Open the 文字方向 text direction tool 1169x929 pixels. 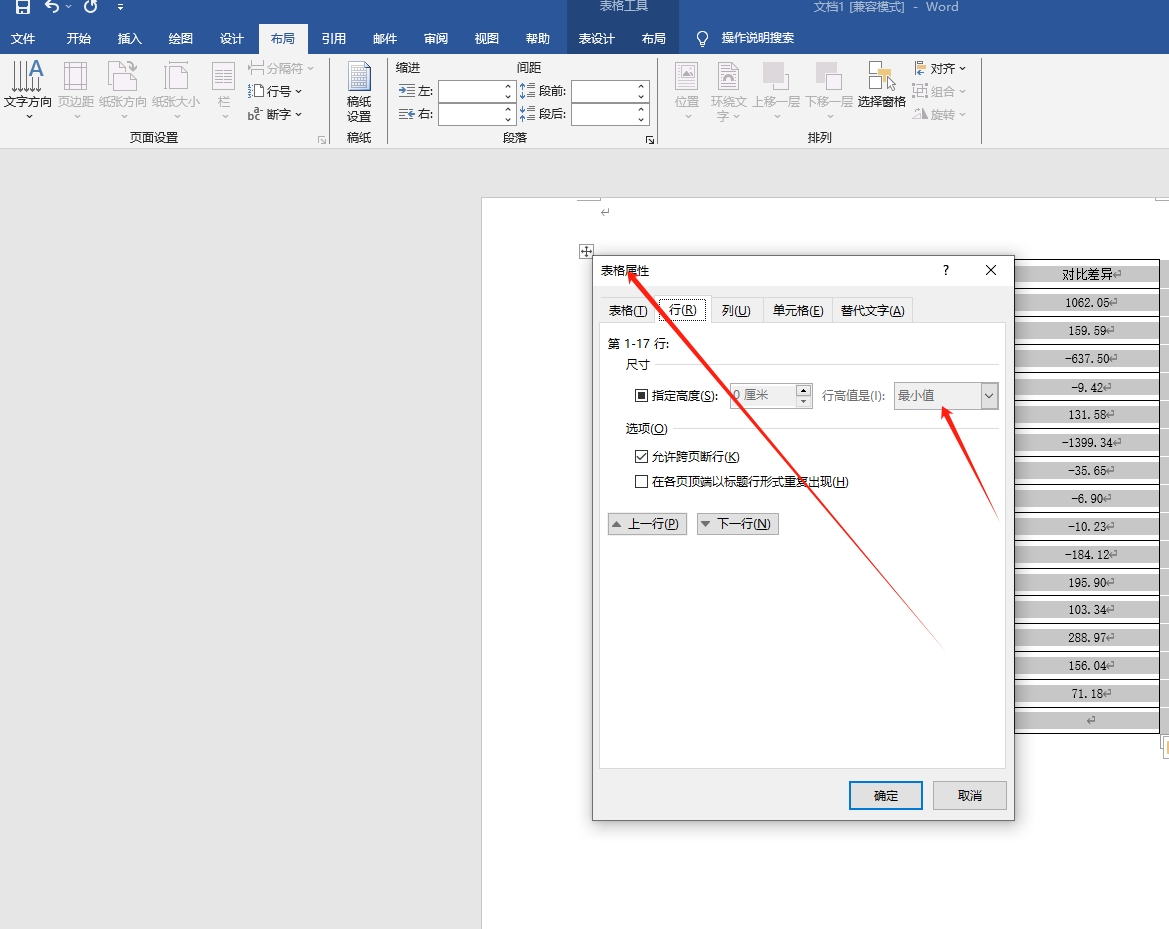click(28, 89)
